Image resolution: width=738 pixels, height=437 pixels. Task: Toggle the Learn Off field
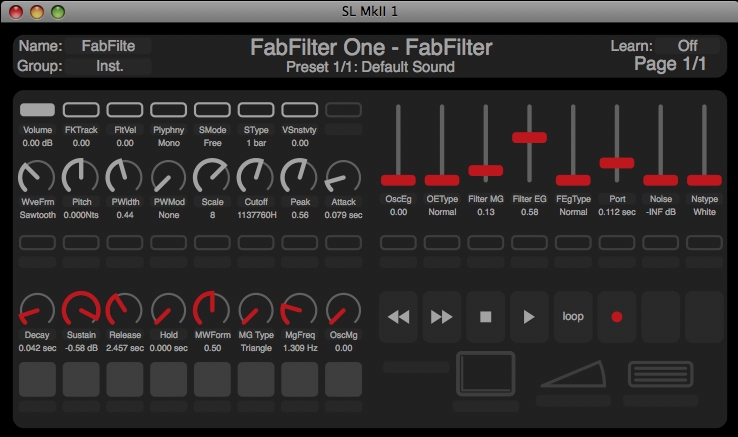tap(687, 46)
